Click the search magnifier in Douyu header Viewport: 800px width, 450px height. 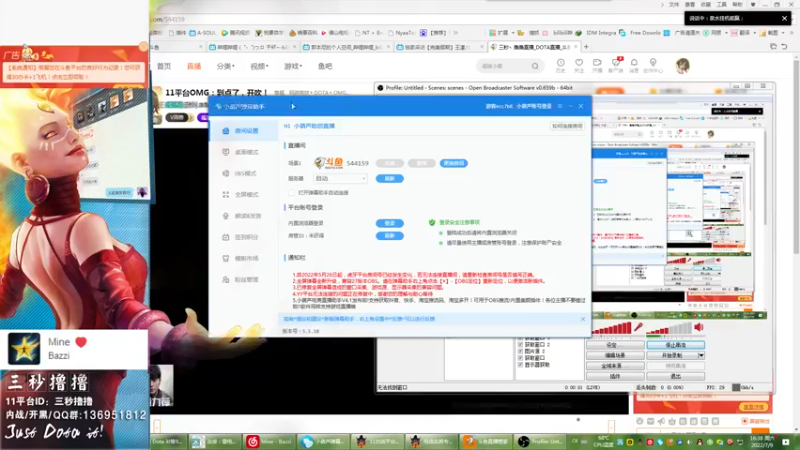point(535,66)
